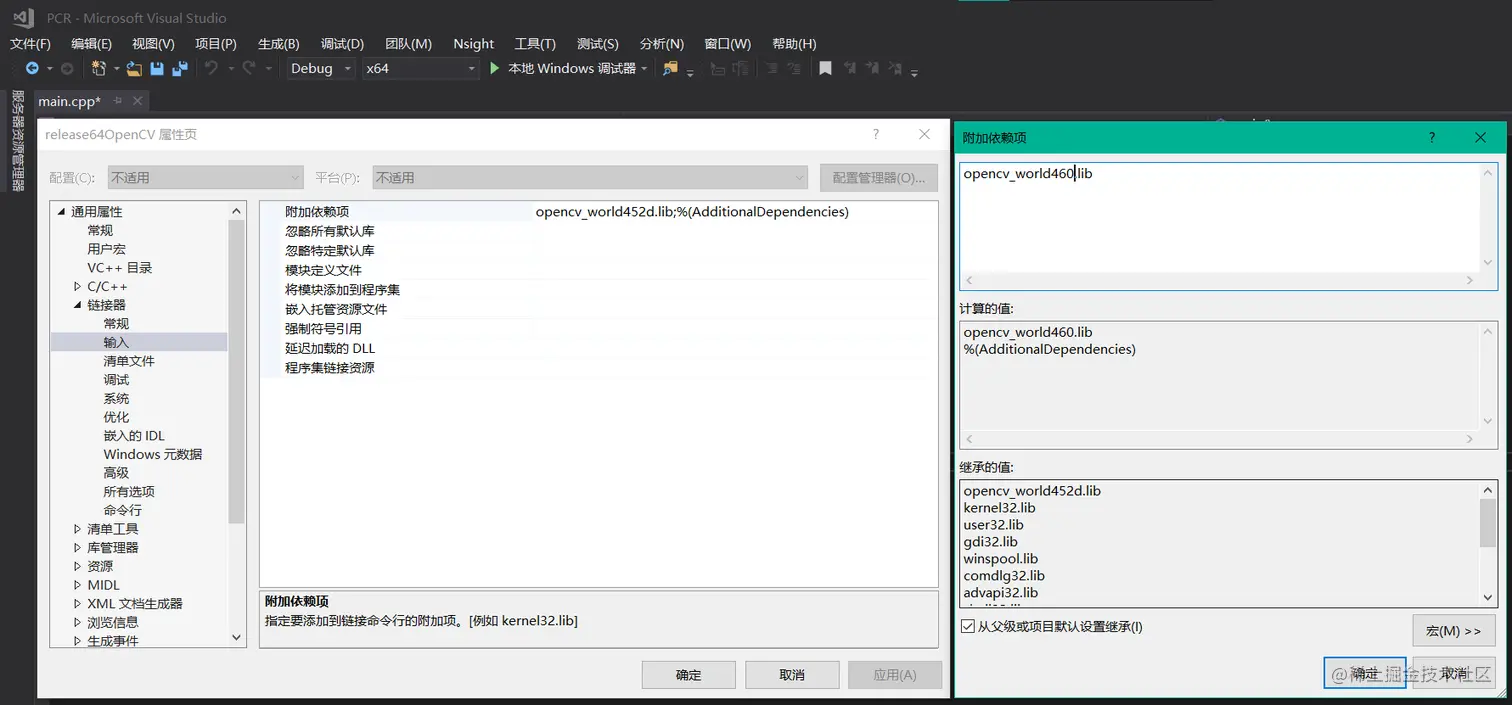Redo using the toolbar redo arrow

(249, 68)
